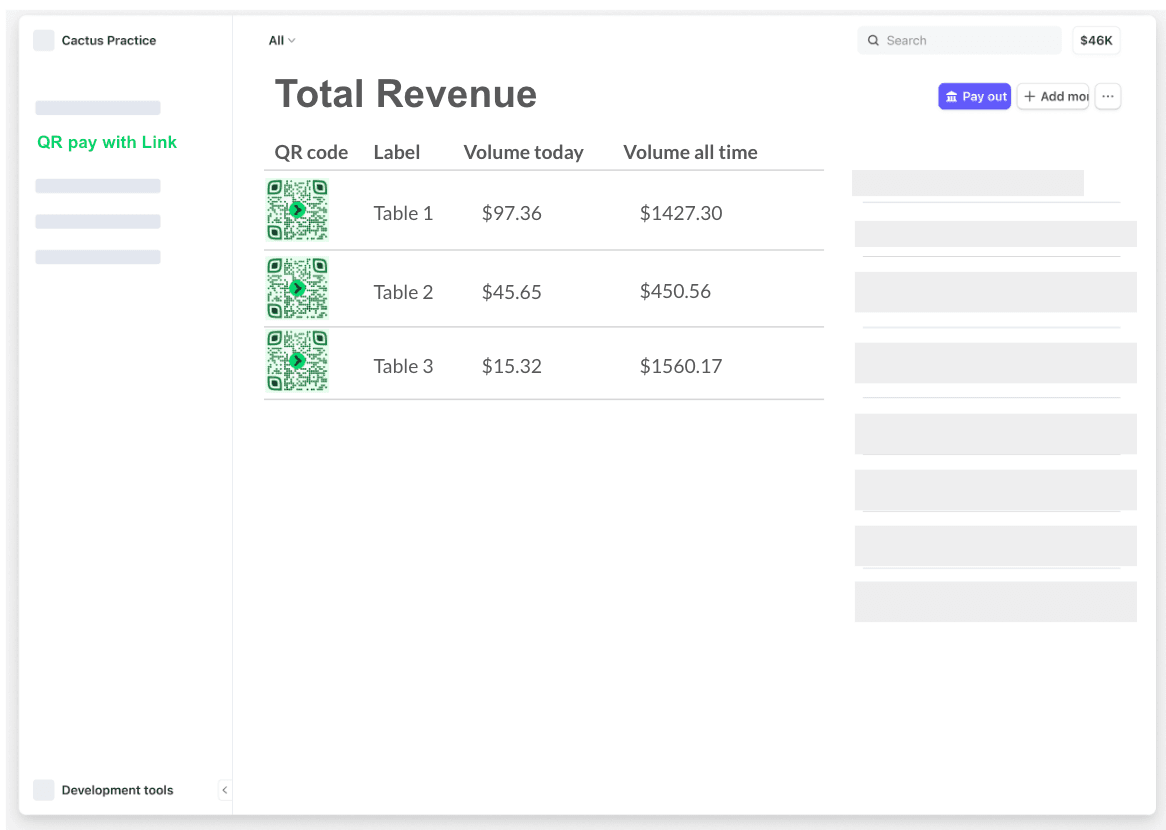This screenshot has height=830, width=1166.
Task: Click the search magnifier icon
Action: tap(873, 40)
